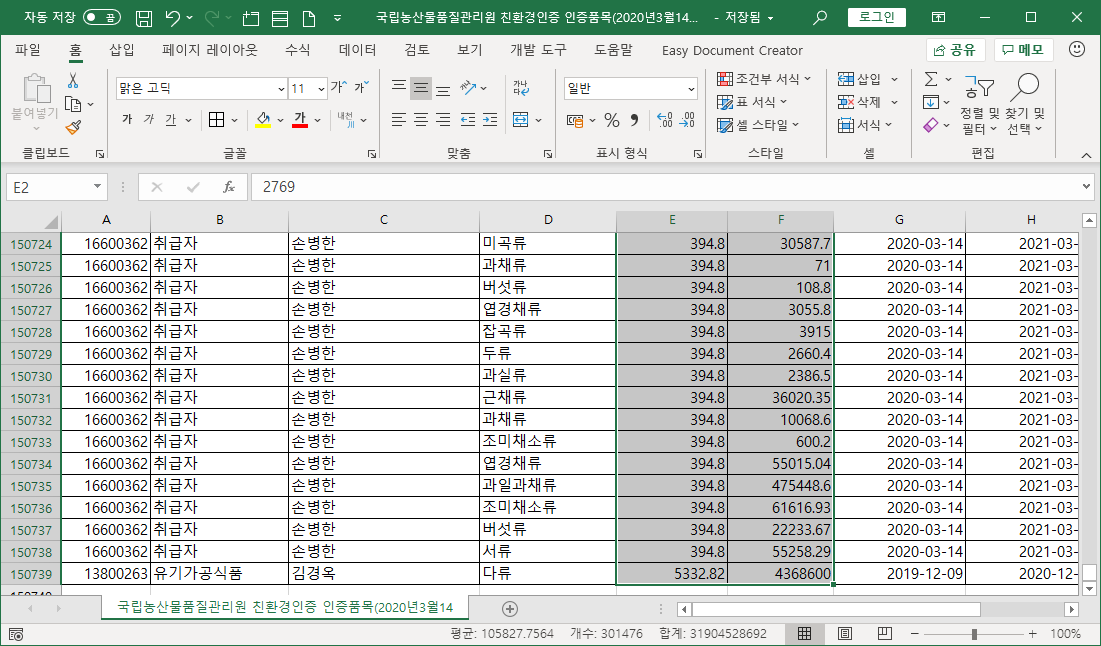Click the Orientation text-angle icon
Viewport: 1101px width, 646px height.
(468, 88)
